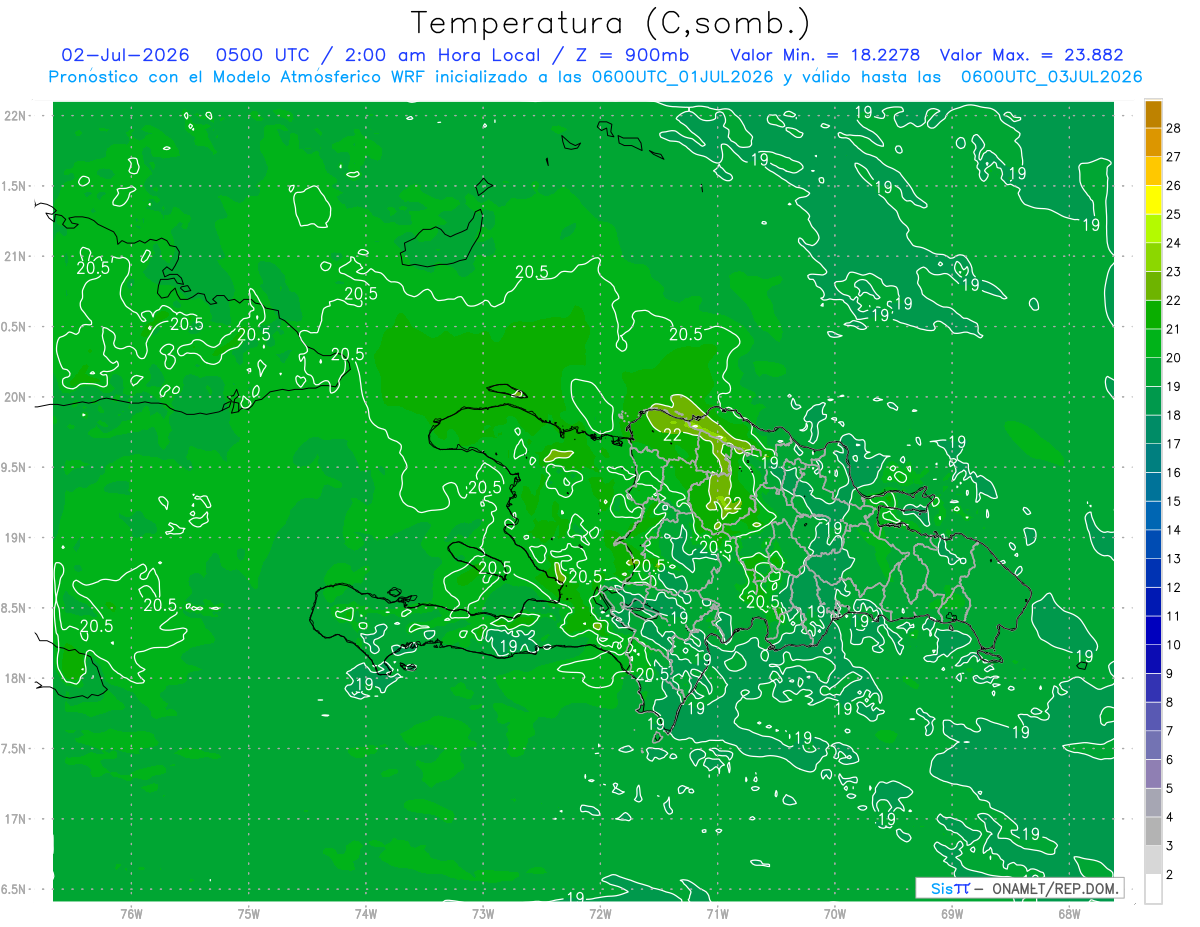Click the legend value "25"

pos(1174,214)
